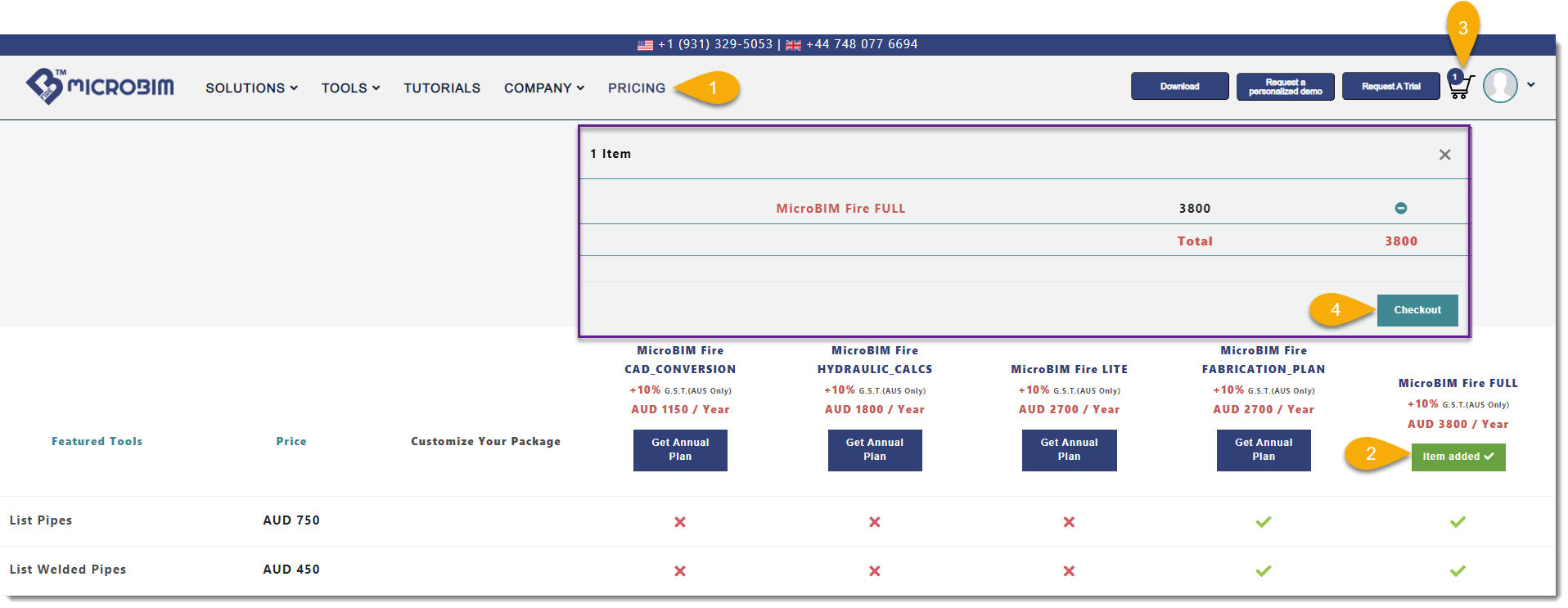Request a personalized demo

coord(1285,86)
